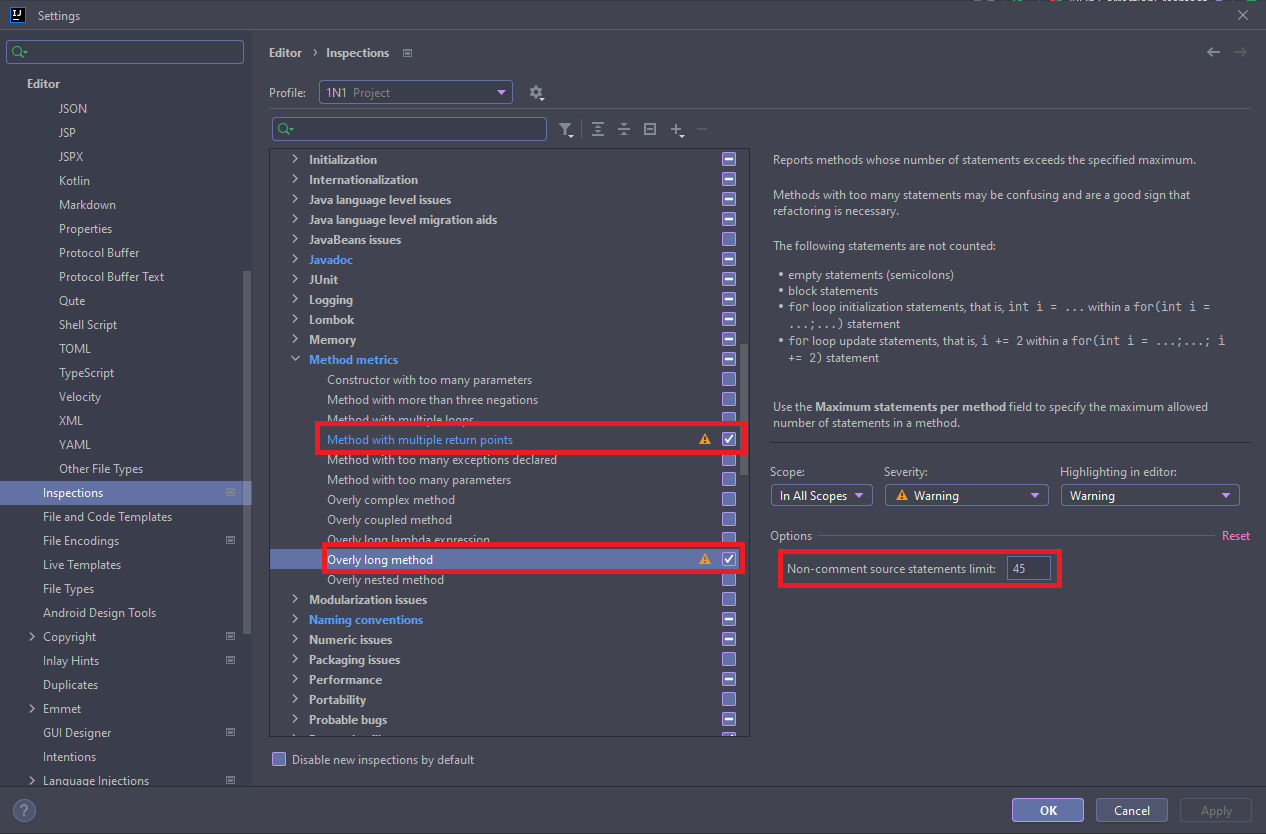Viewport: 1266px width, 834px height.
Task: Select File and Code Templates settings page
Action: tap(107, 517)
